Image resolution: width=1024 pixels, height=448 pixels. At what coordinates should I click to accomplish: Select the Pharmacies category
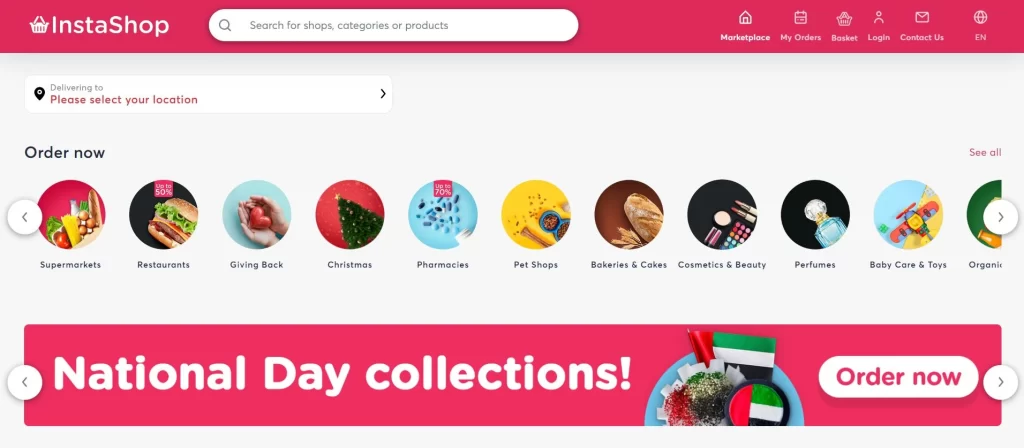click(x=443, y=224)
